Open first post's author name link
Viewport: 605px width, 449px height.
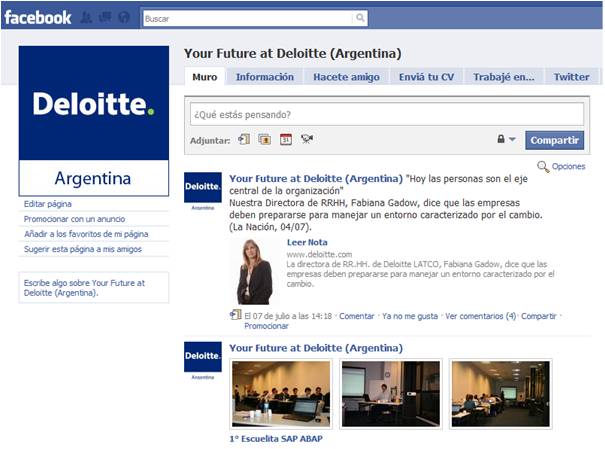point(316,179)
